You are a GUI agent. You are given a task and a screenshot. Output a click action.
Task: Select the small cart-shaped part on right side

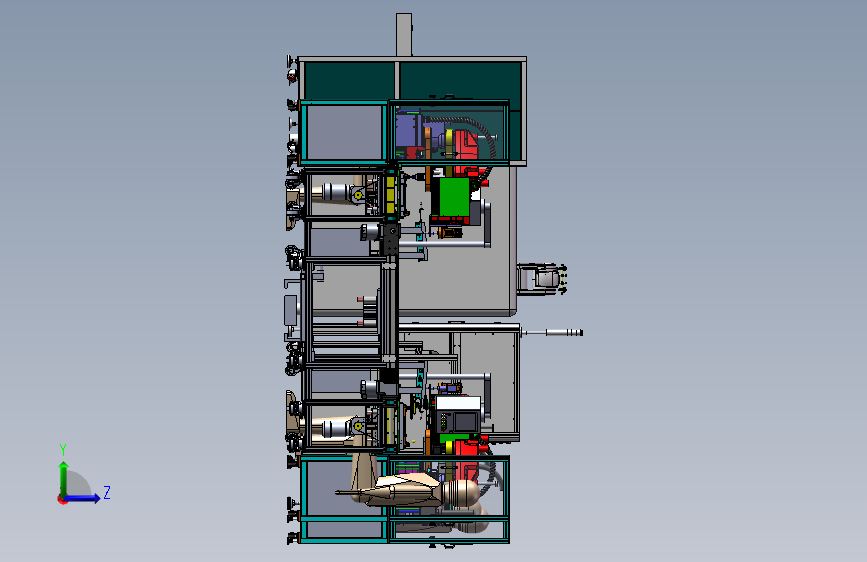(x=542, y=279)
